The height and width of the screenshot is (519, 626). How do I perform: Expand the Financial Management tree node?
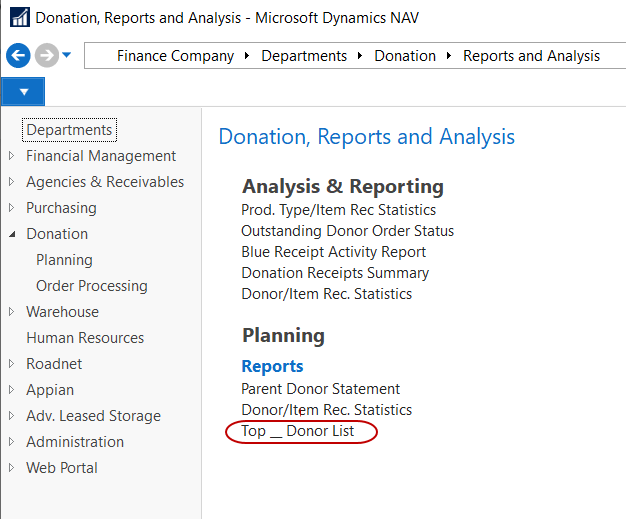[x=12, y=156]
